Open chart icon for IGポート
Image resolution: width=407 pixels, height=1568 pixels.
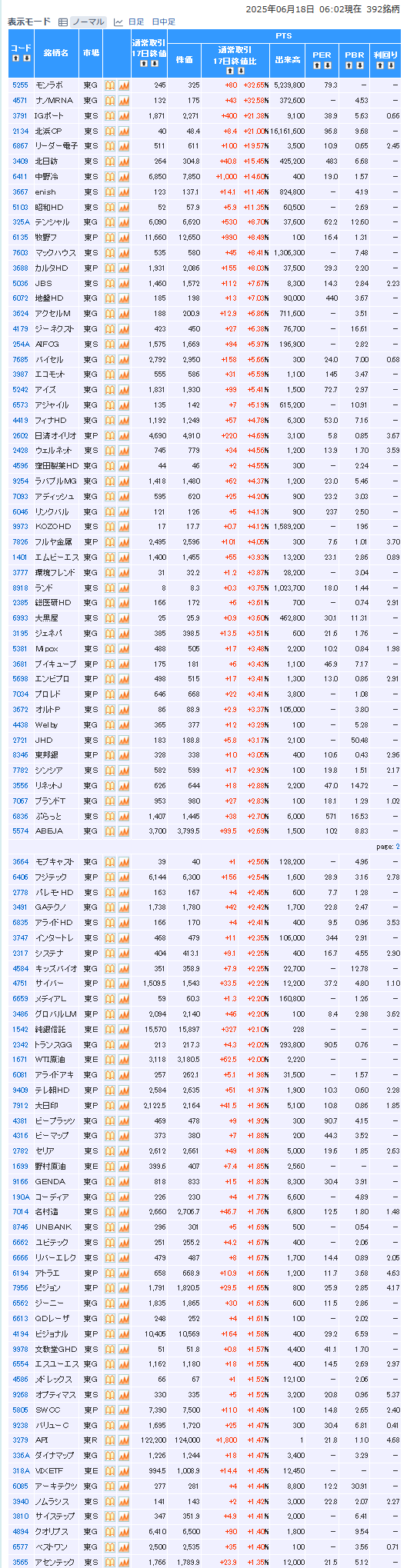[x=123, y=115]
